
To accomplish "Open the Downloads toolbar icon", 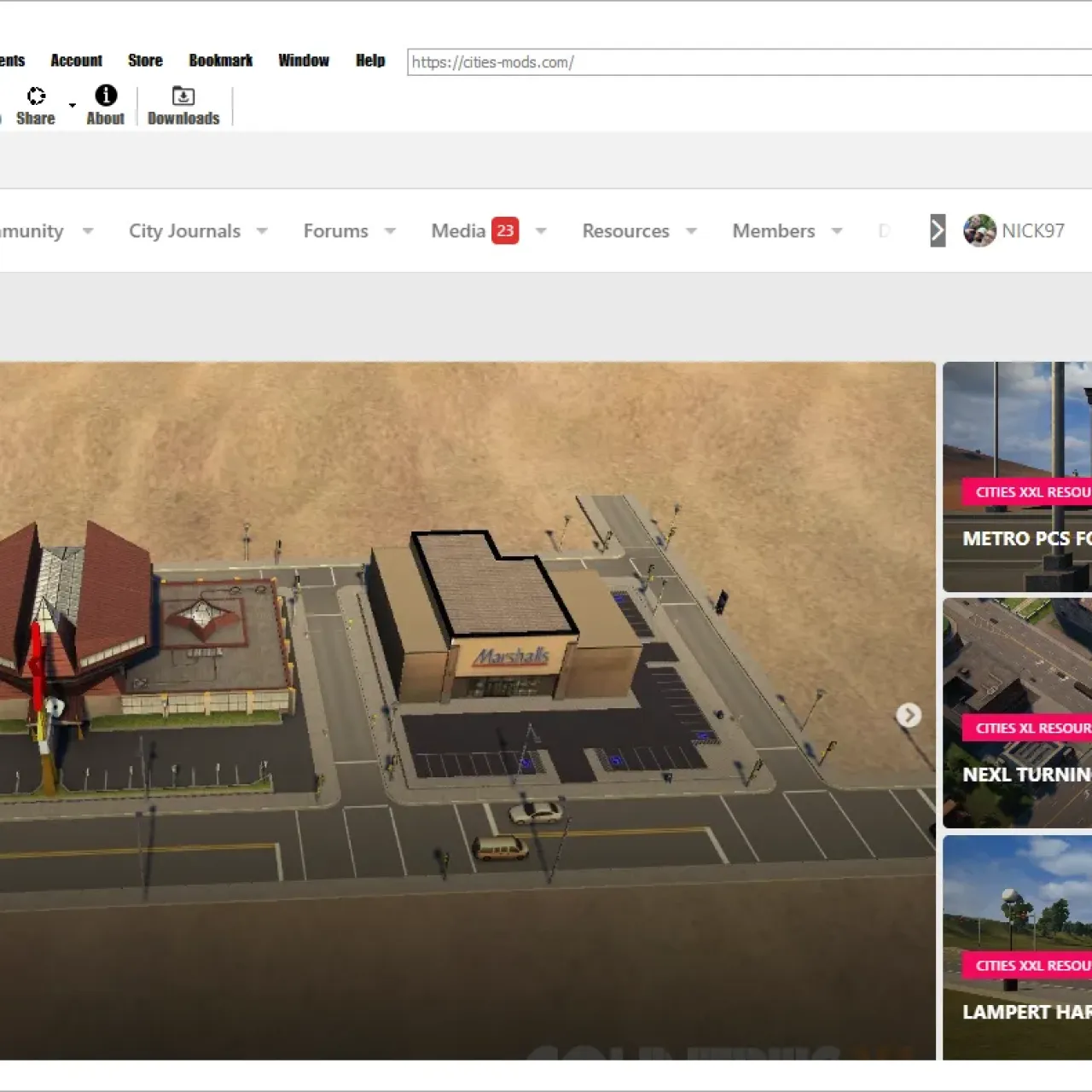I will (x=183, y=106).
